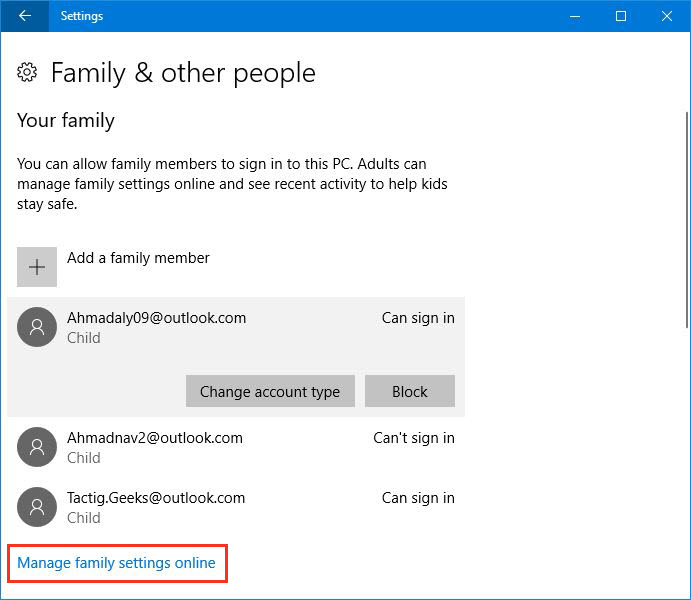691x600 pixels.
Task: Click the avatar icon for Ahmadaly09
Action: [x=37, y=327]
